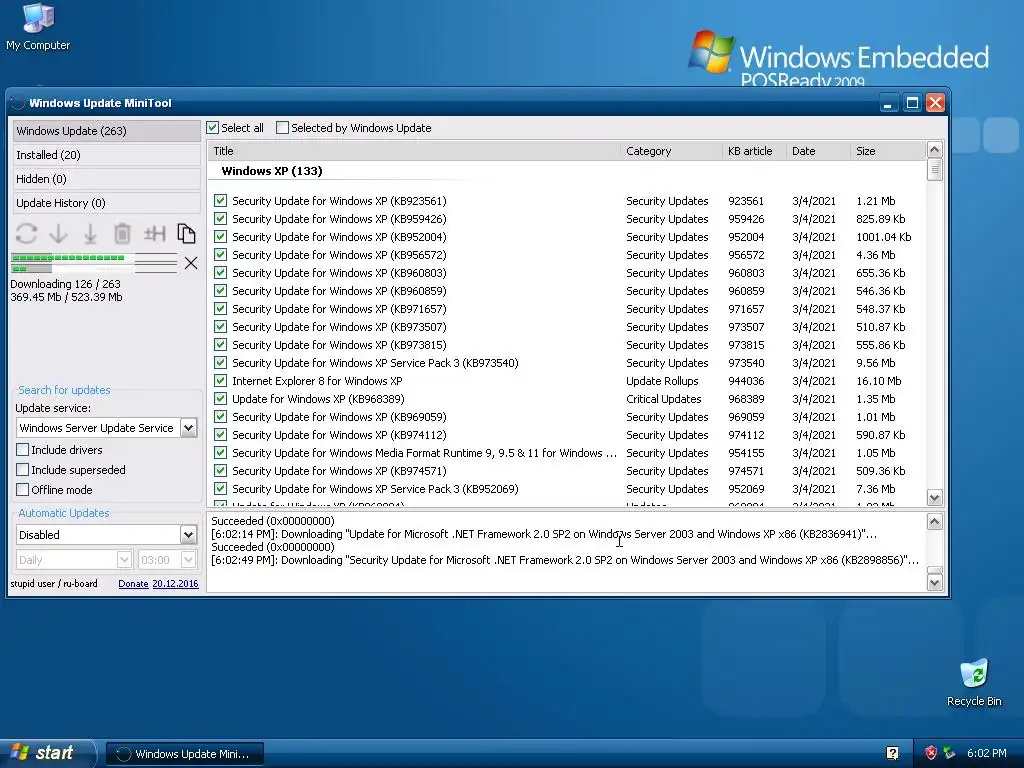
Task: Click the Windows Update tray icon beside shield
Action: (950, 753)
